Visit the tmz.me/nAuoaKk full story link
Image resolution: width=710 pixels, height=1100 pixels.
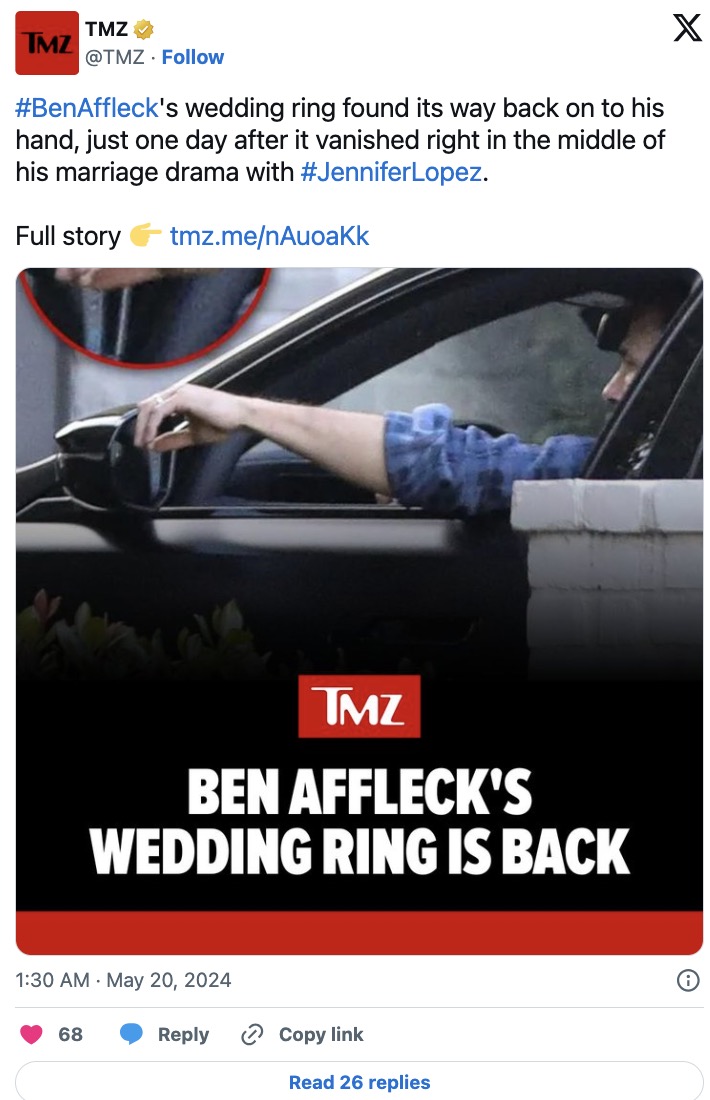coord(269,236)
